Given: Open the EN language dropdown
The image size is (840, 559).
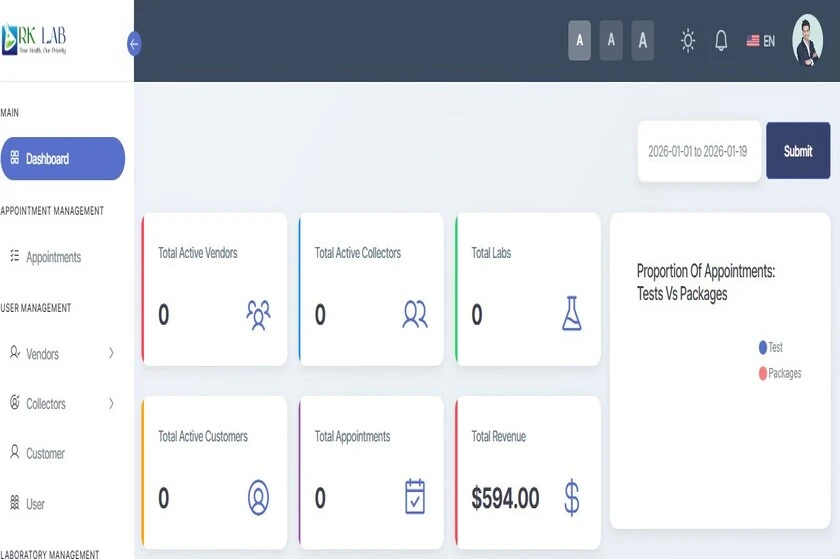Looking at the screenshot, I should pyautogui.click(x=760, y=41).
